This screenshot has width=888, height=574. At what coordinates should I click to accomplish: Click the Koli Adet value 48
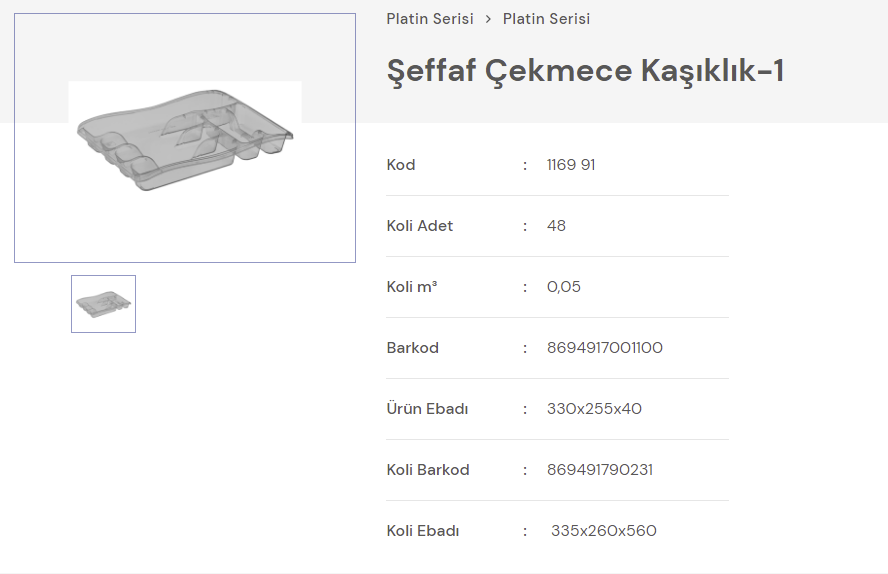click(556, 226)
